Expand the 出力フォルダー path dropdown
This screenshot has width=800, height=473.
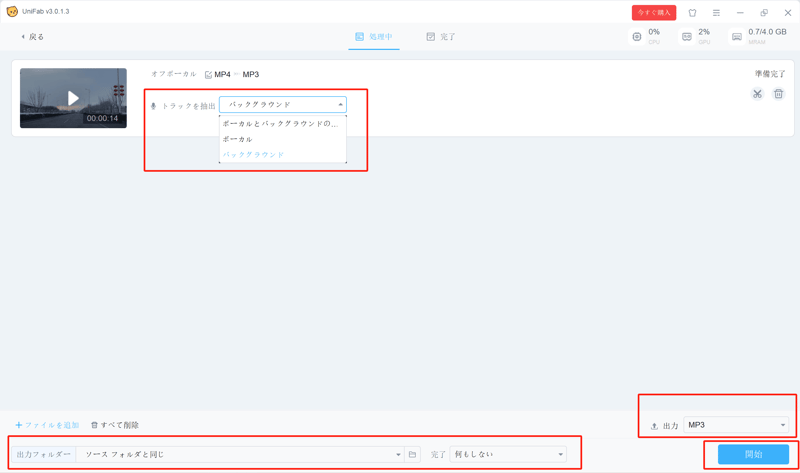398,454
